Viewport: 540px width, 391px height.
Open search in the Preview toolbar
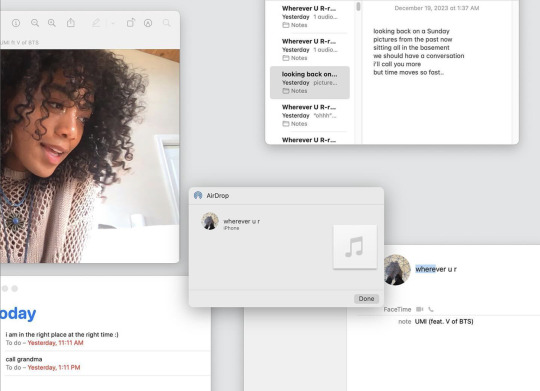(x=166, y=23)
